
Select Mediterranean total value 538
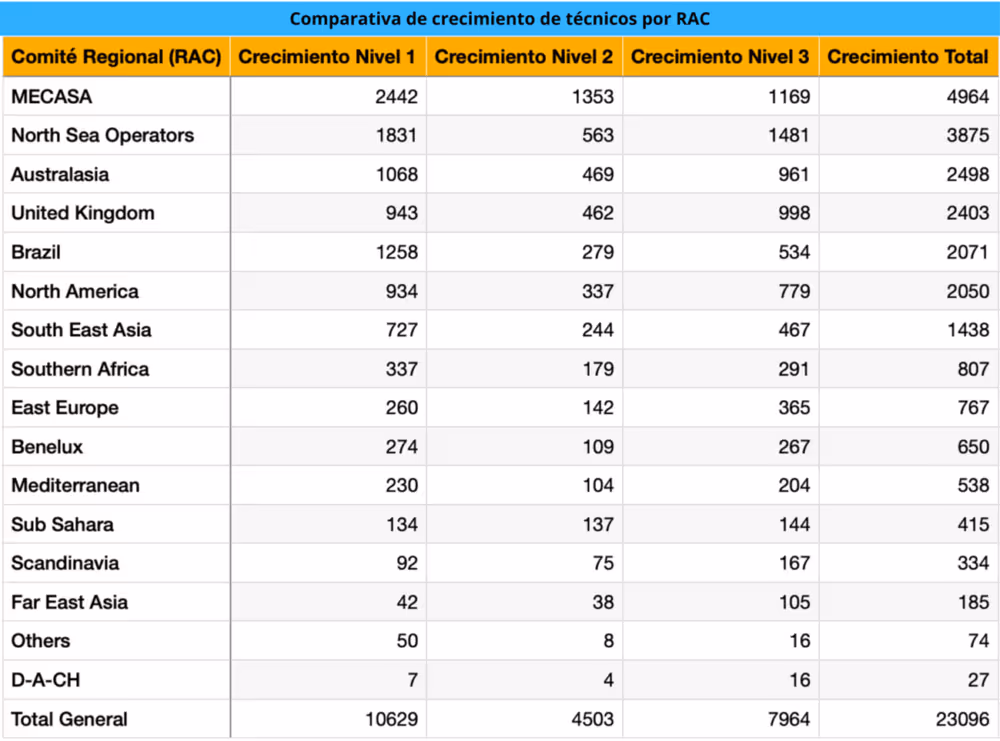(973, 485)
